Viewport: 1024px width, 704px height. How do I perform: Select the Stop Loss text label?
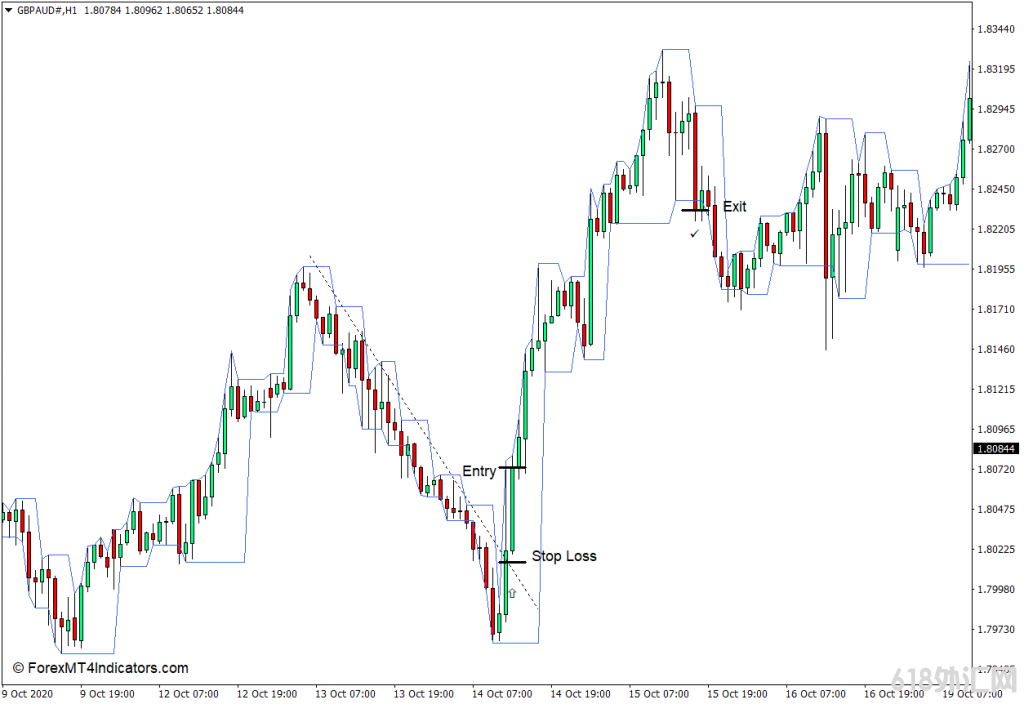pyautogui.click(x=563, y=556)
